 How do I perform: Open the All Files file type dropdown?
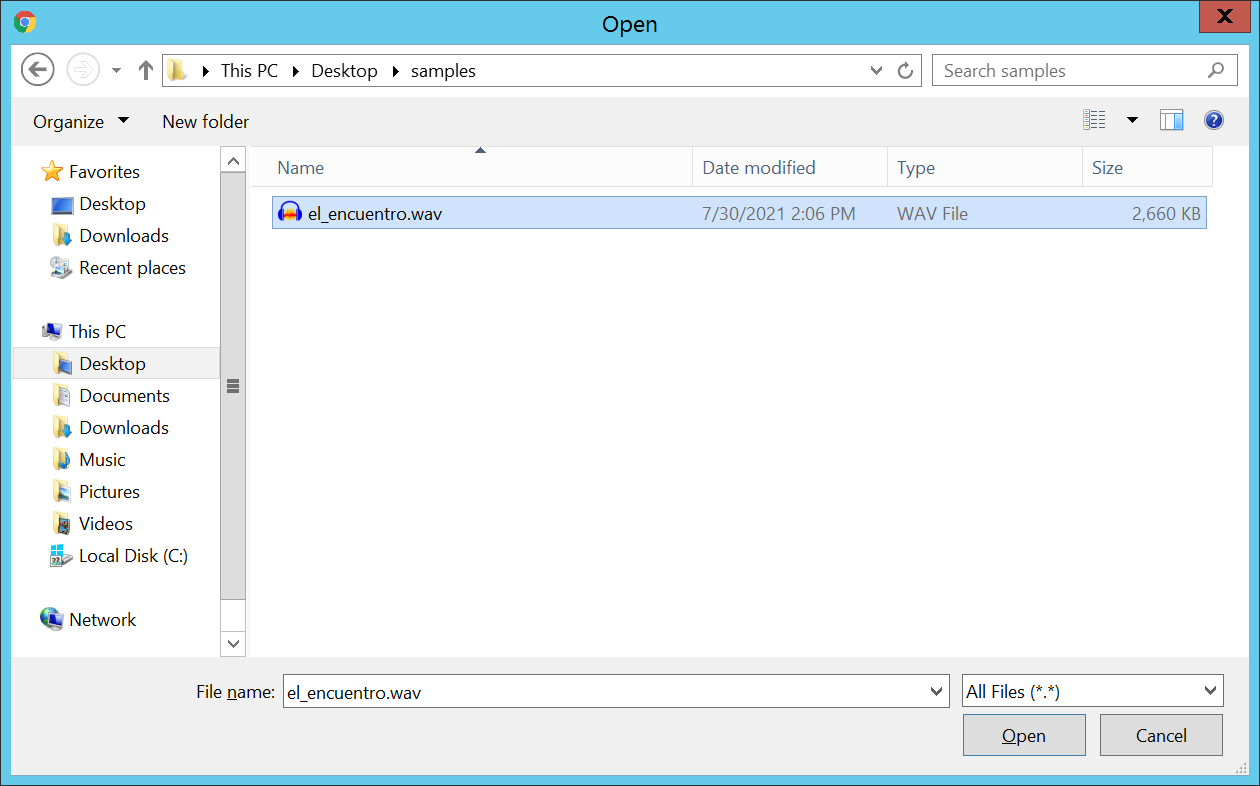click(1092, 690)
